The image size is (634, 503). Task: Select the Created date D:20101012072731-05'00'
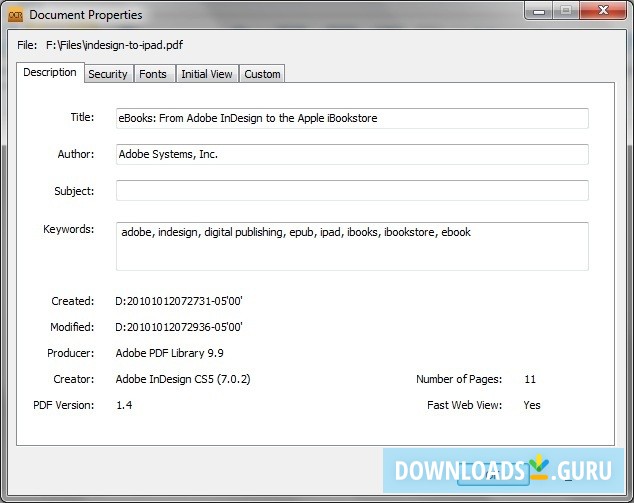[x=179, y=301]
